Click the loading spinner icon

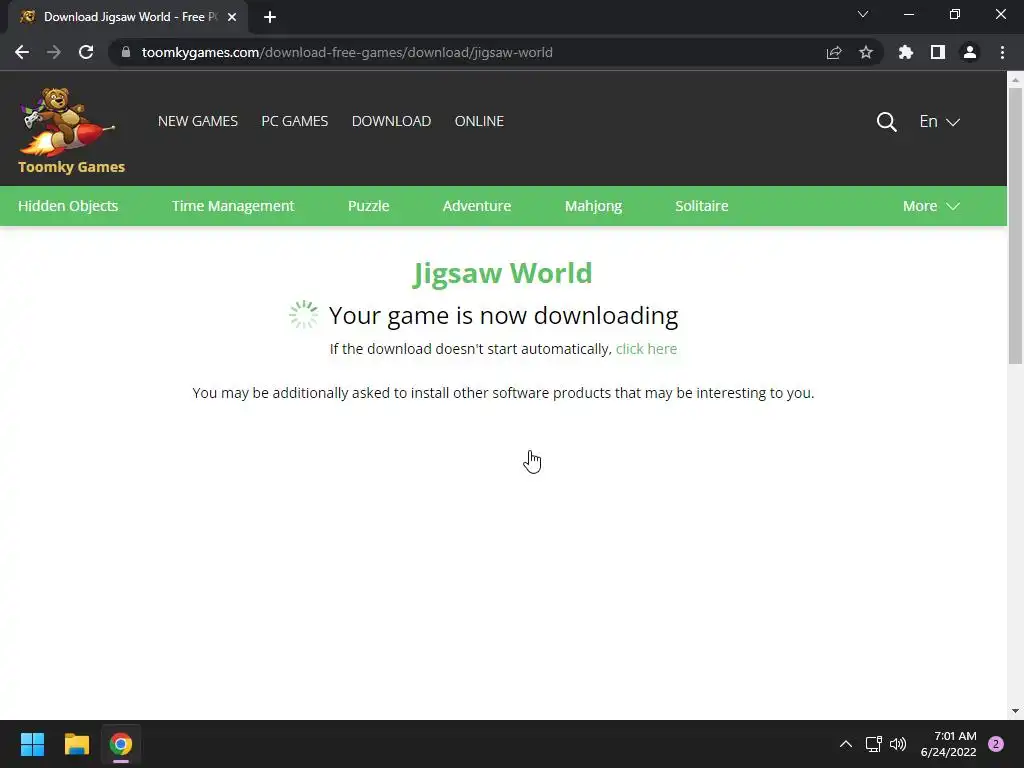click(304, 315)
